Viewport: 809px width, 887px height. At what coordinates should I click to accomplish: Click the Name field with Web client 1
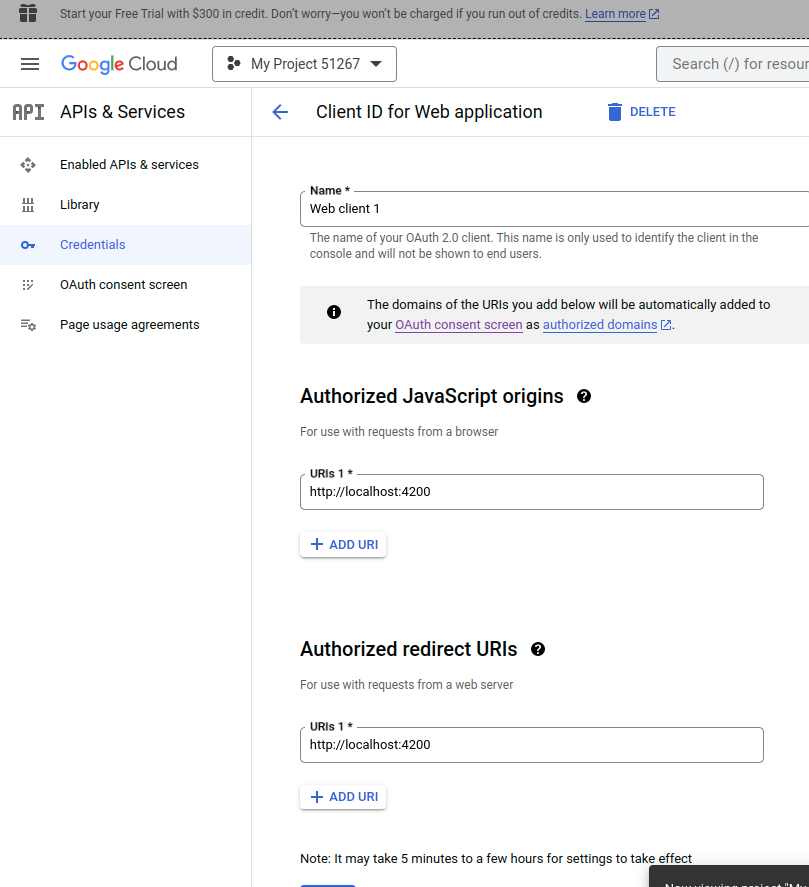[x=554, y=209]
